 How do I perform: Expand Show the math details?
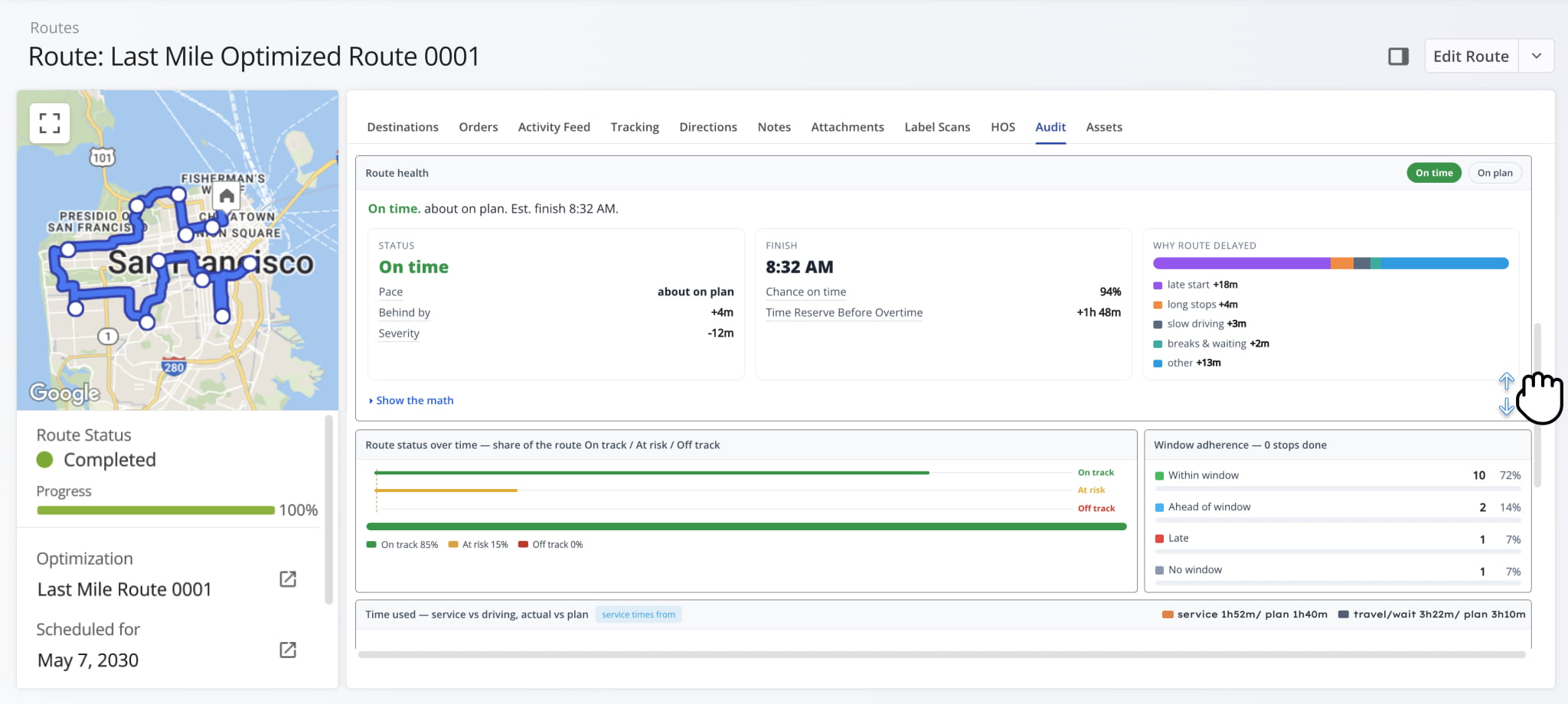411,400
